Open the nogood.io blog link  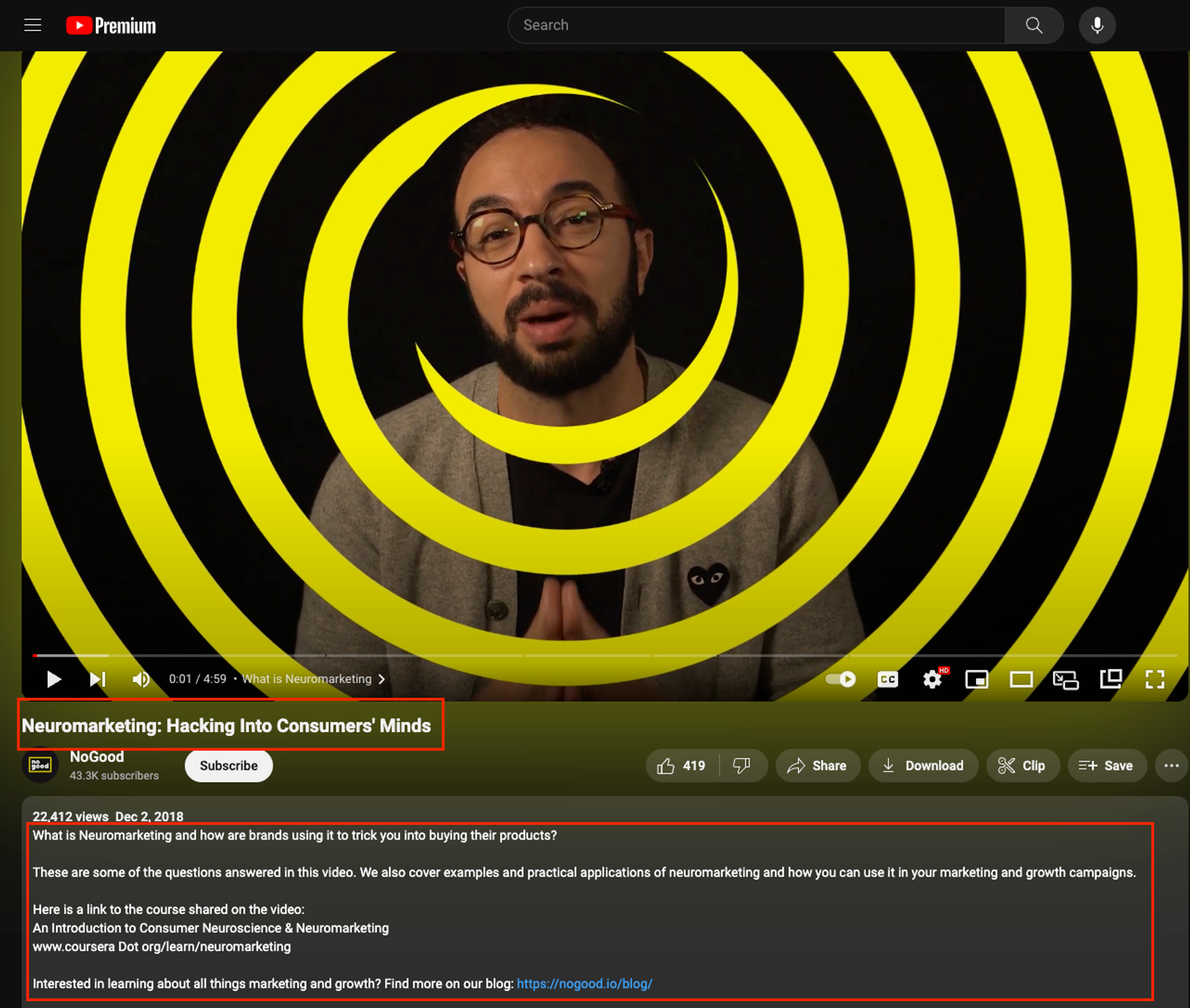point(584,984)
